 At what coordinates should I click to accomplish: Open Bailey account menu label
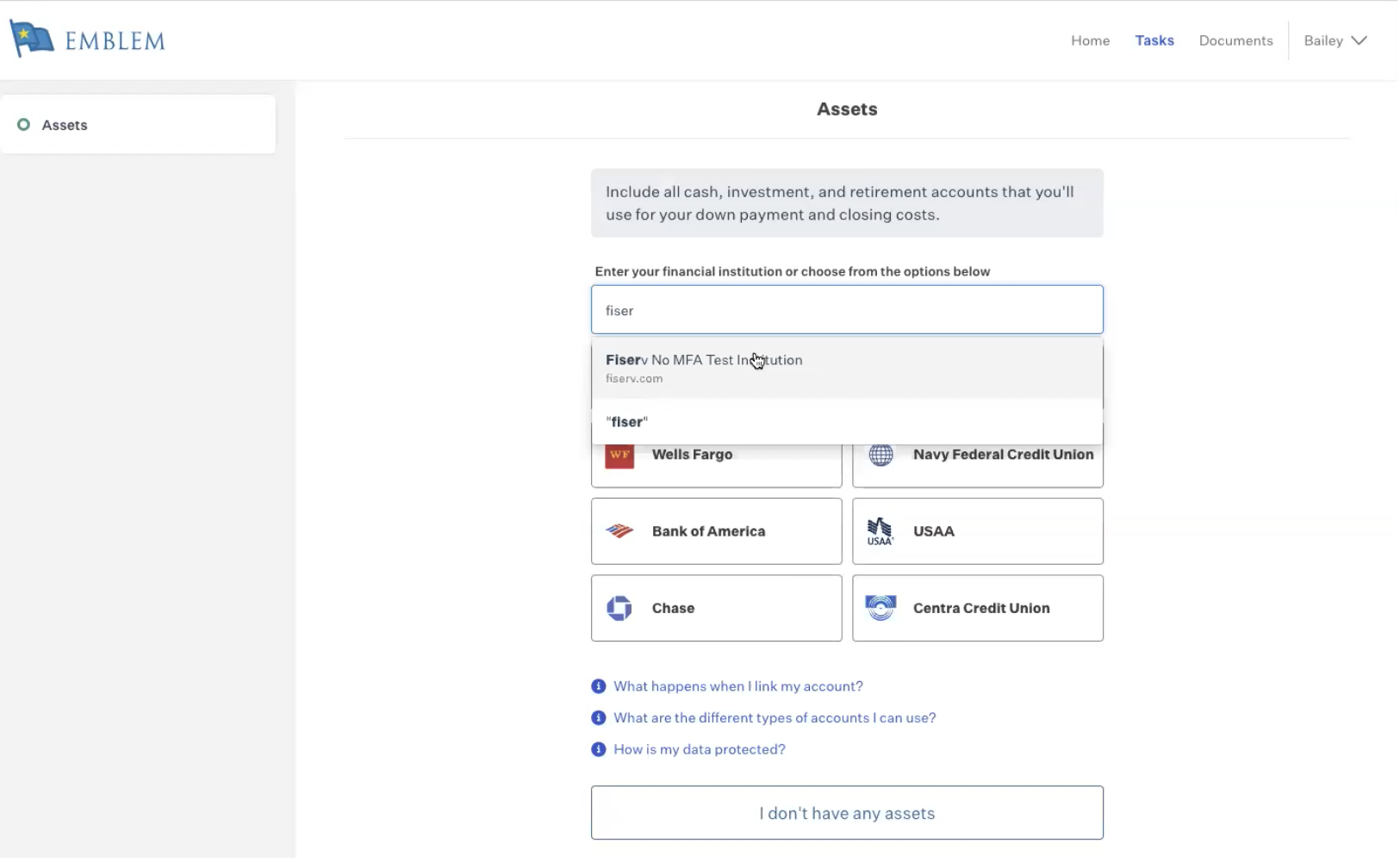(1323, 40)
